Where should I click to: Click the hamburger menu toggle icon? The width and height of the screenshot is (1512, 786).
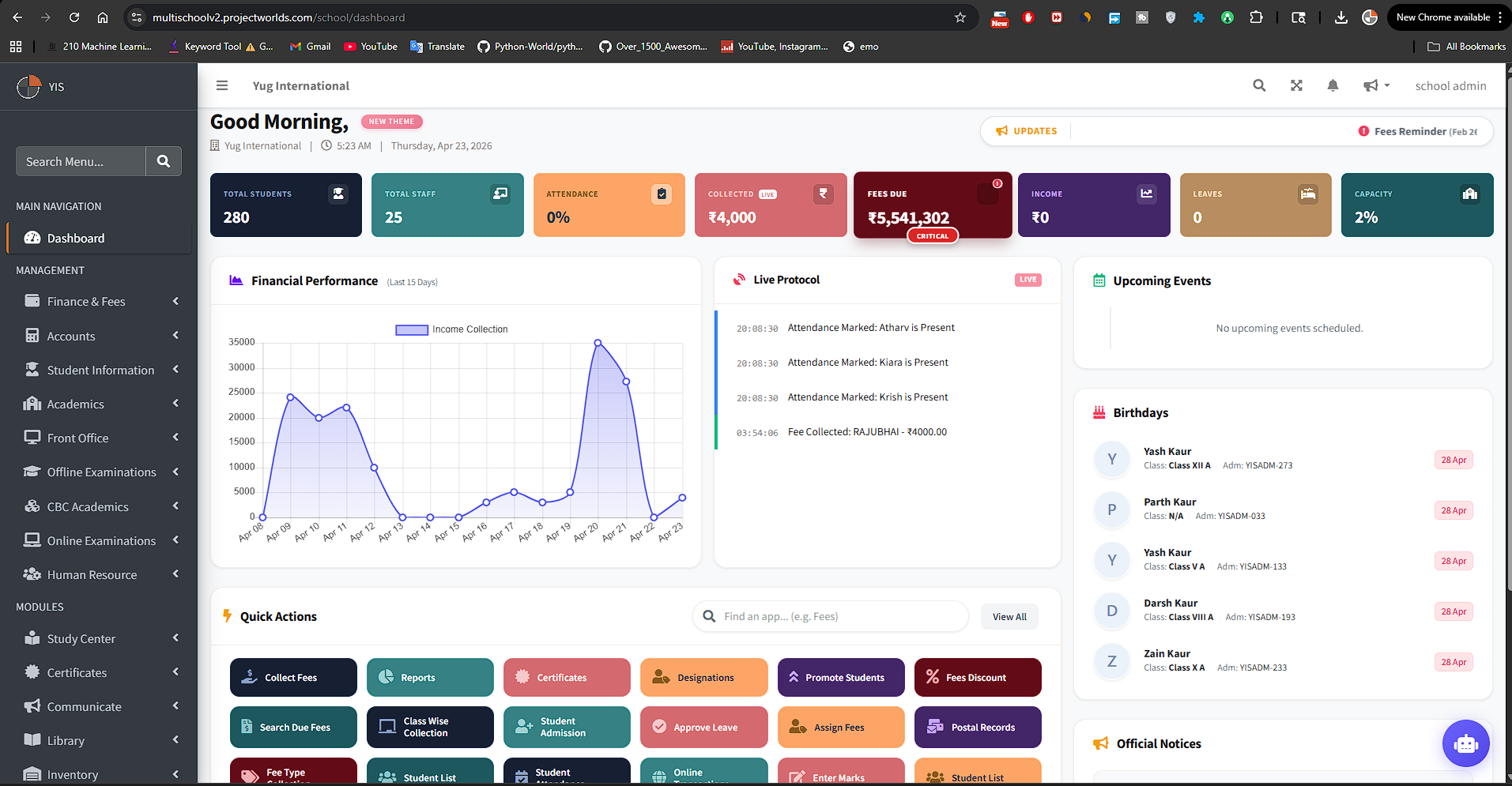pos(222,85)
